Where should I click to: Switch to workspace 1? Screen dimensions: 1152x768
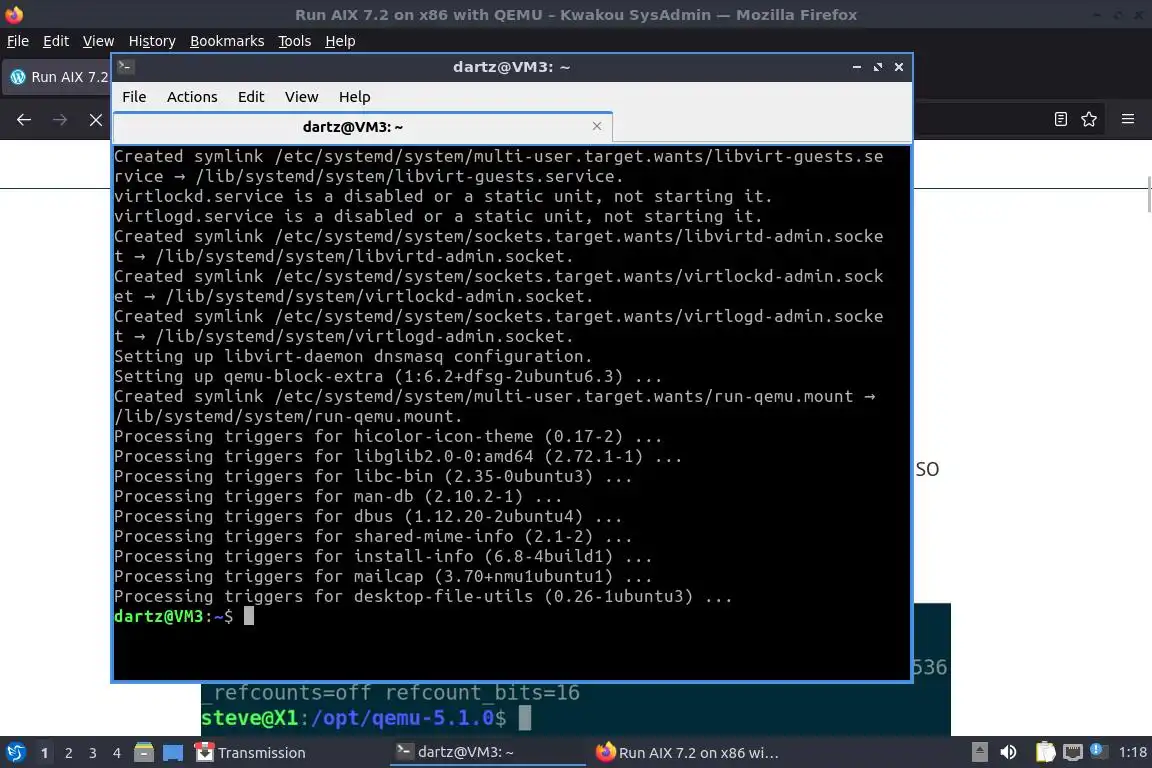[45, 753]
